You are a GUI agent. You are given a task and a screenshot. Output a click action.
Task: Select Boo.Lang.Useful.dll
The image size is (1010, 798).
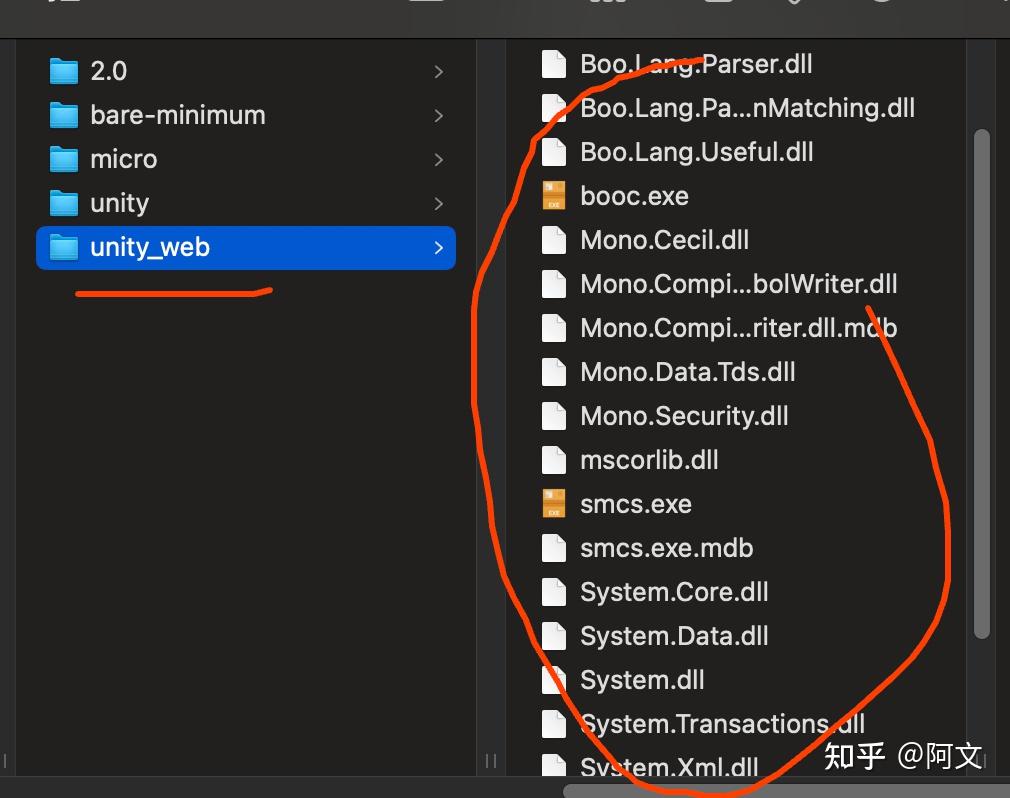(x=697, y=151)
